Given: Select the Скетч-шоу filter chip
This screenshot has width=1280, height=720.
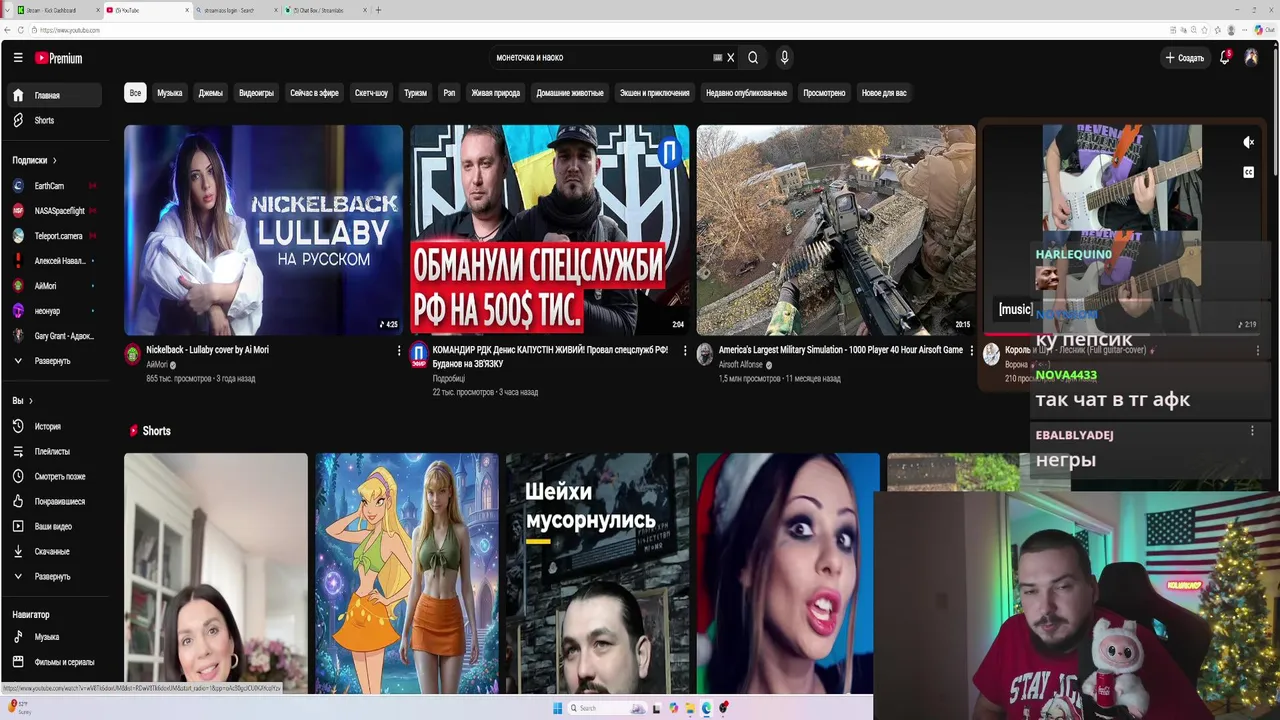Looking at the screenshot, I should click(x=371, y=93).
